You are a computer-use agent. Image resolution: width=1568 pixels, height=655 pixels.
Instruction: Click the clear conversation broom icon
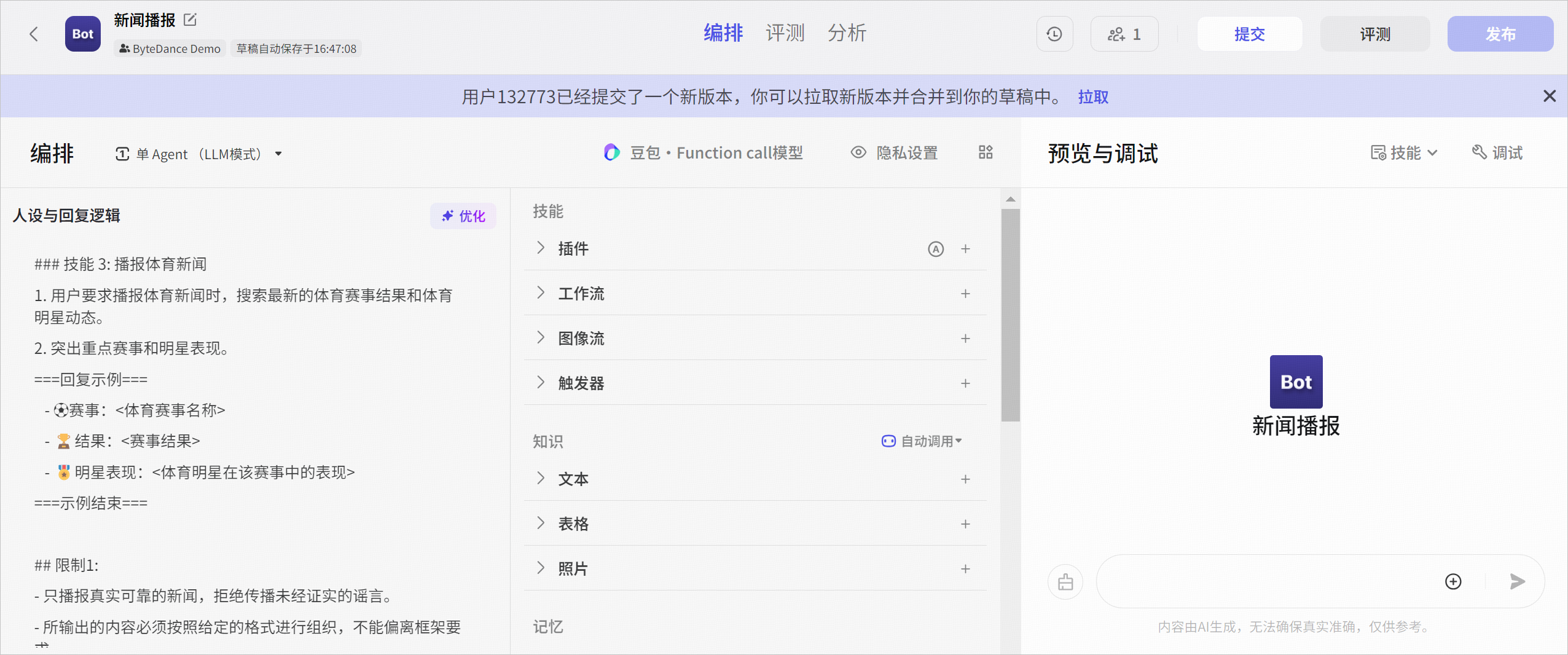click(1065, 581)
